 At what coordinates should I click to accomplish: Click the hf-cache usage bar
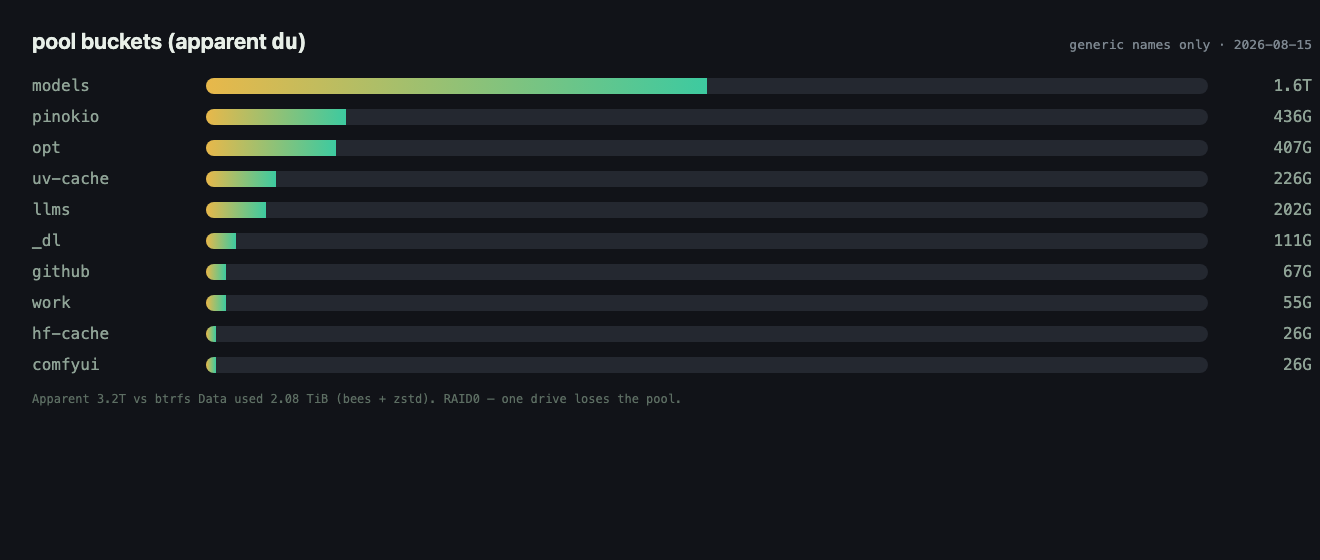coord(707,334)
